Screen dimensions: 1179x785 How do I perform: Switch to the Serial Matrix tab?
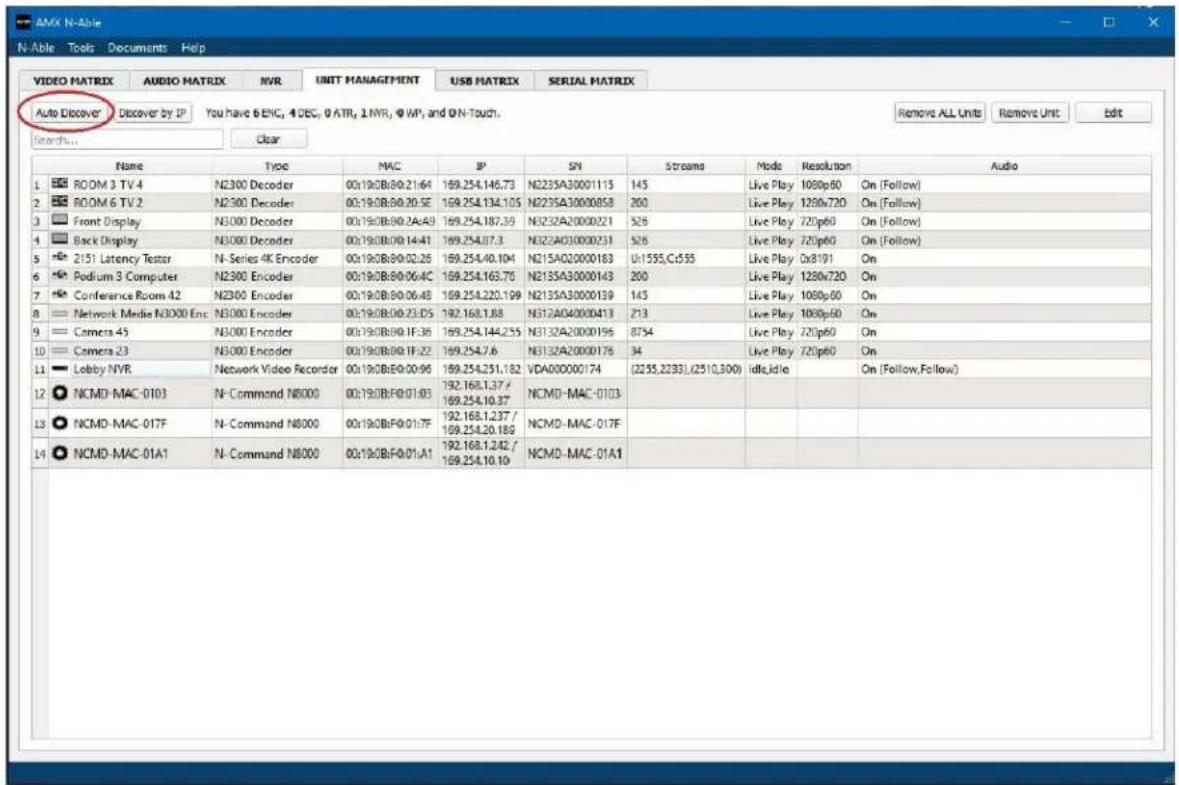[591, 80]
